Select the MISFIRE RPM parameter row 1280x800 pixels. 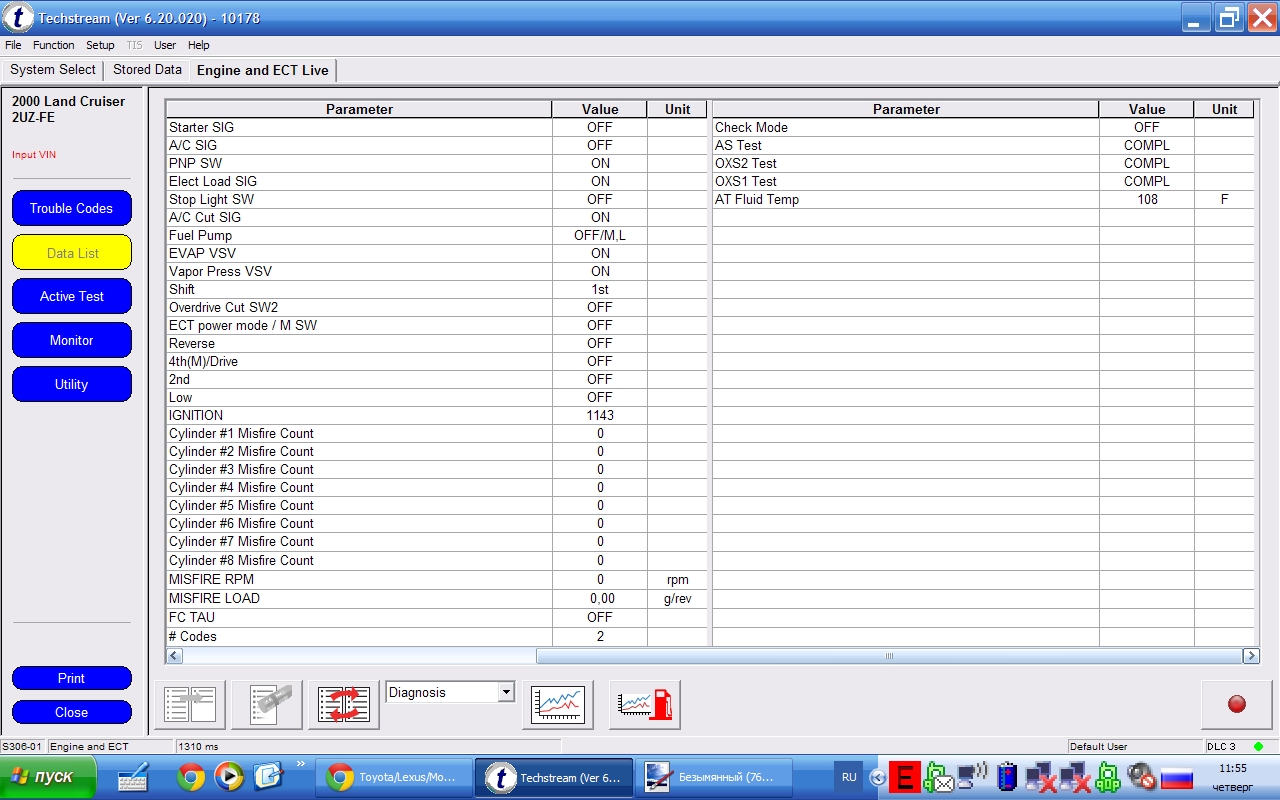437,579
